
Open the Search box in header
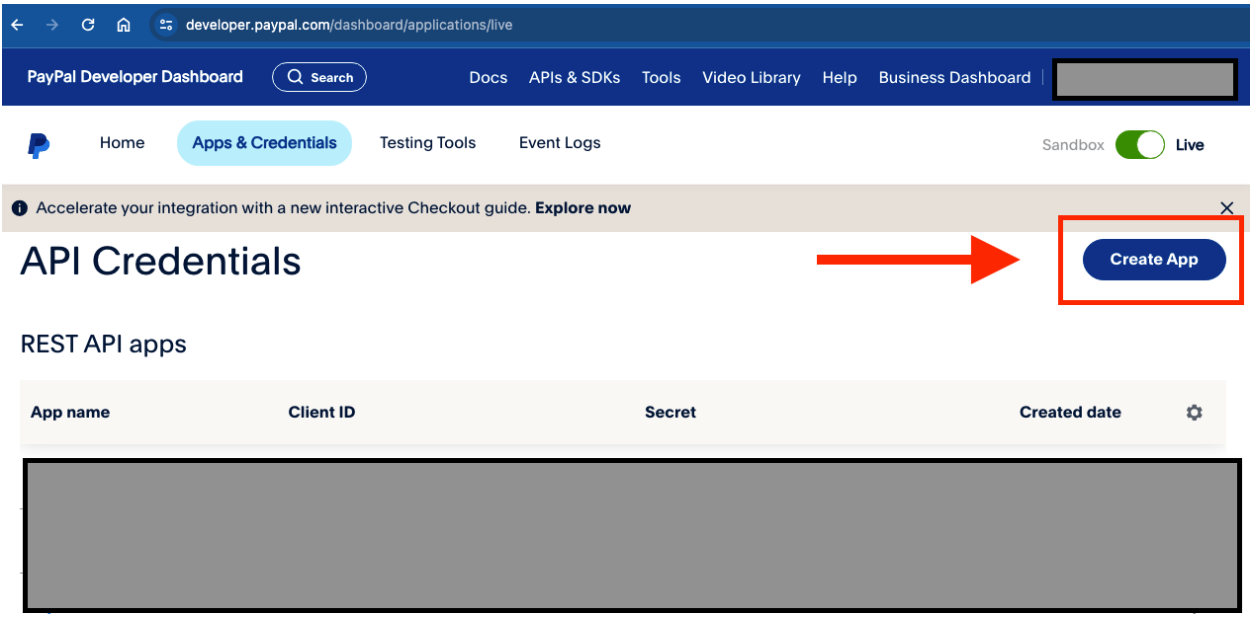click(319, 77)
